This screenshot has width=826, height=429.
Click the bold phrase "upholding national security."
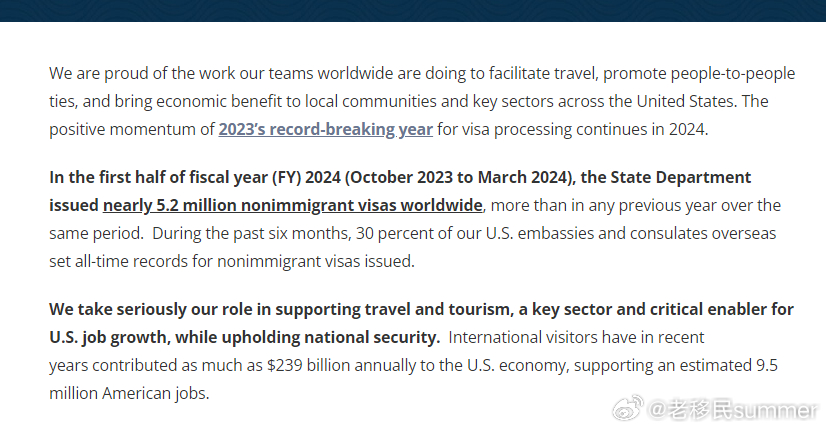331,337
